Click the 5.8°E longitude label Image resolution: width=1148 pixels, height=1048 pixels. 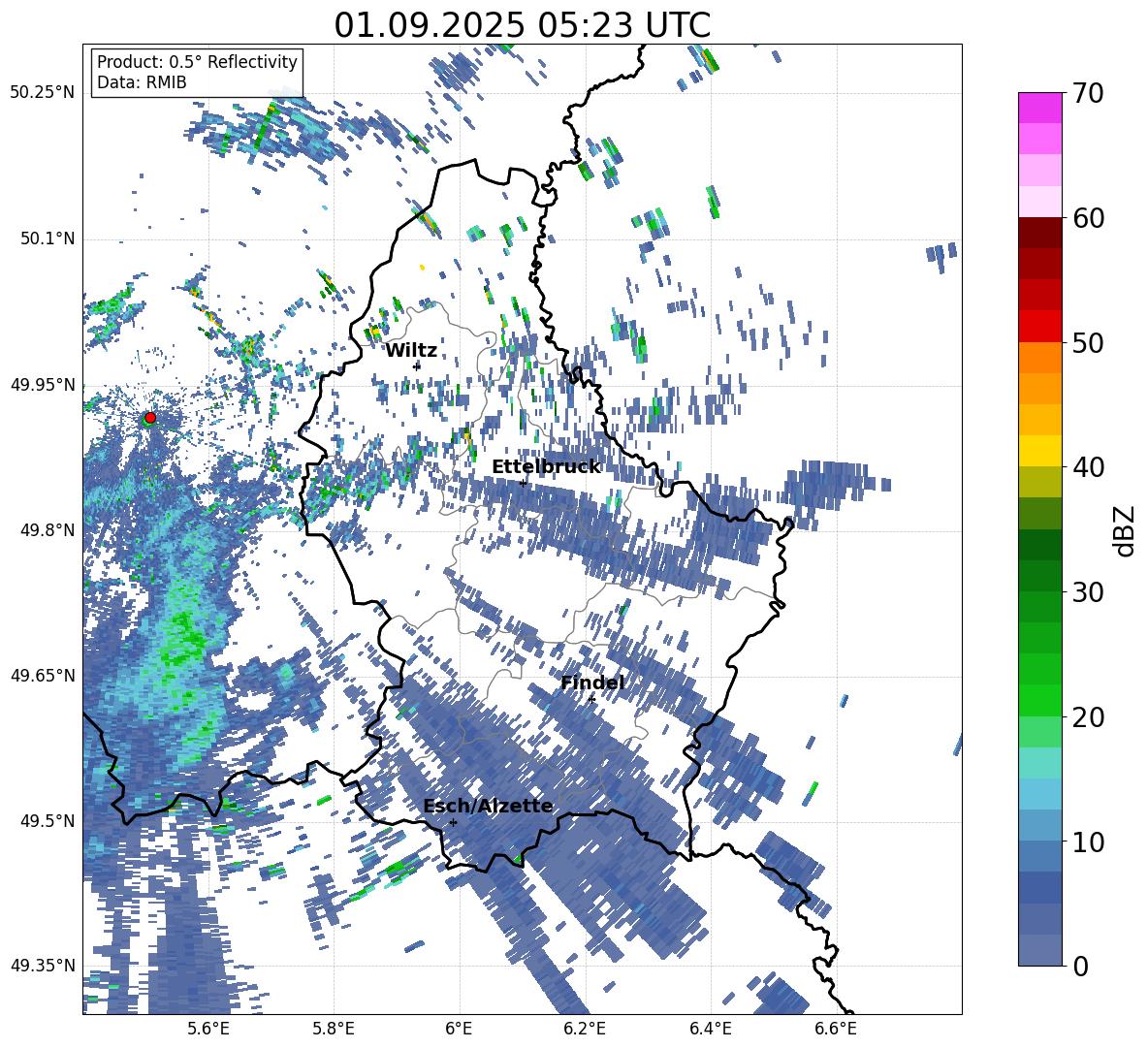pos(334,1029)
